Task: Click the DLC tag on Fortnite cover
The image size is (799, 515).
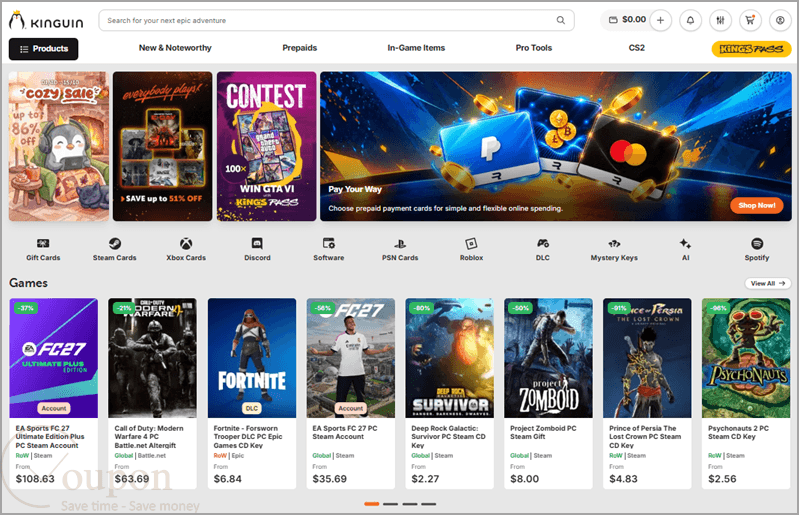Action: point(252,408)
